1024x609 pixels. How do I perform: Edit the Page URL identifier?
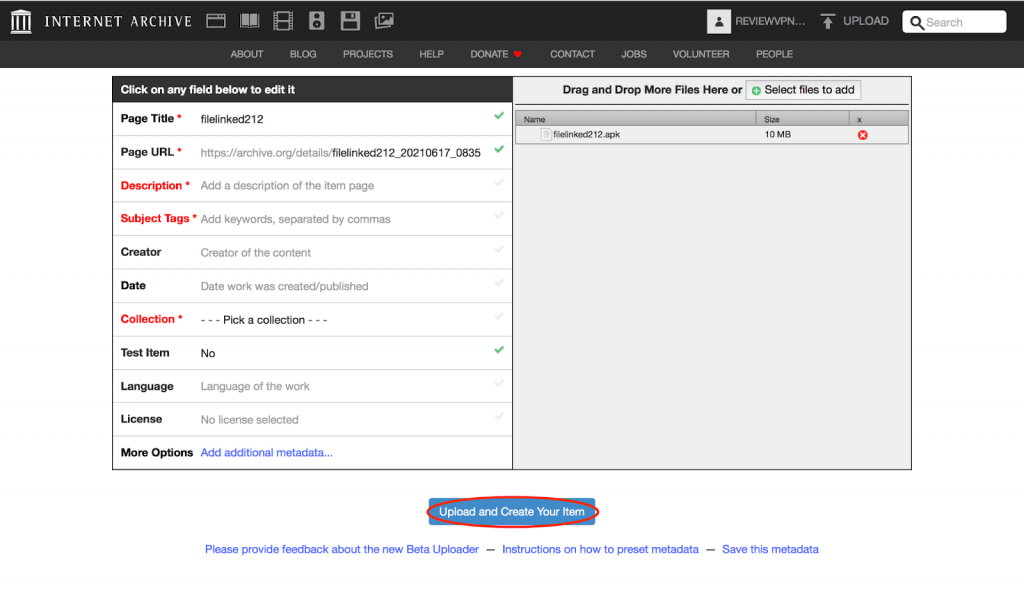coord(406,153)
